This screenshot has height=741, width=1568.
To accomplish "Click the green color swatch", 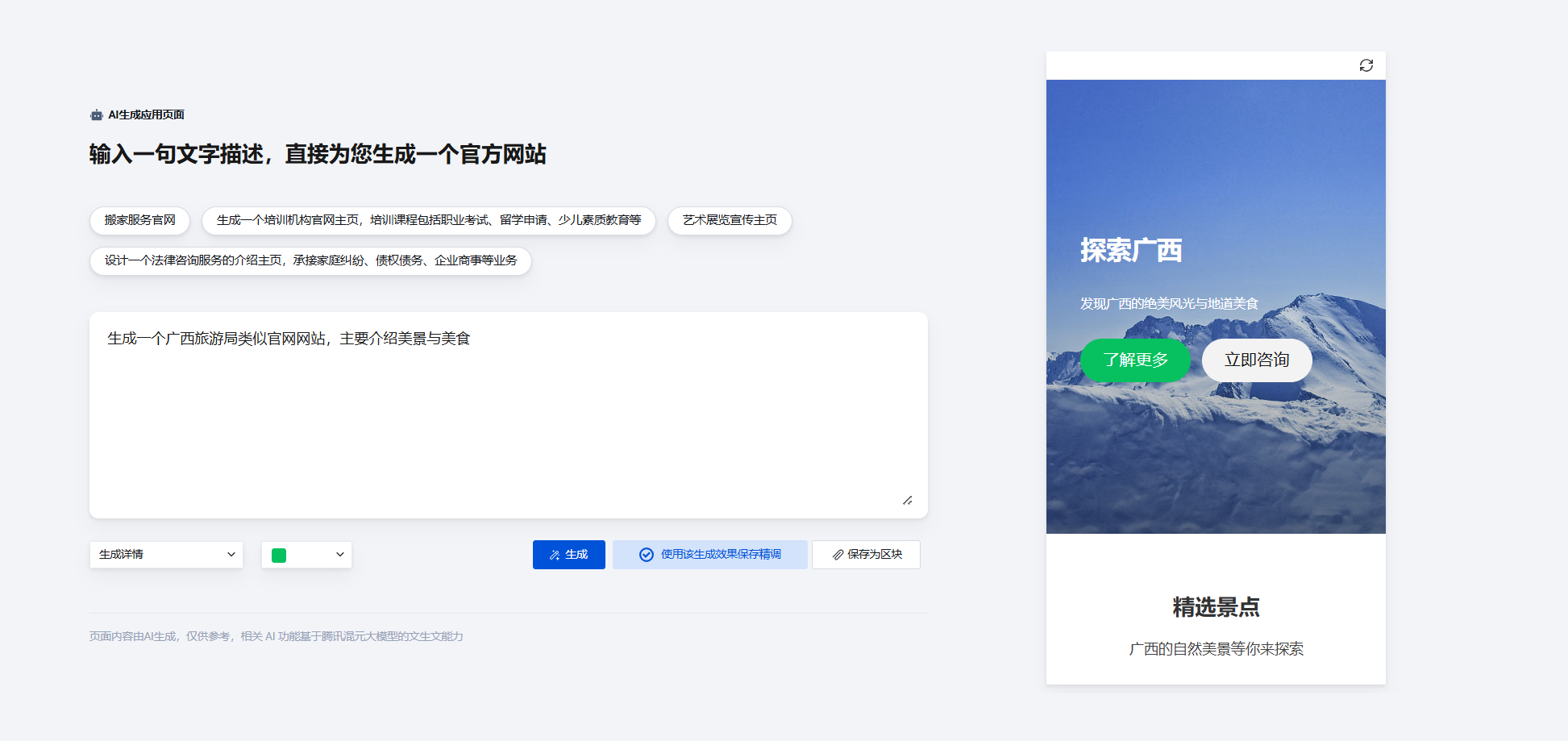I will tap(279, 555).
